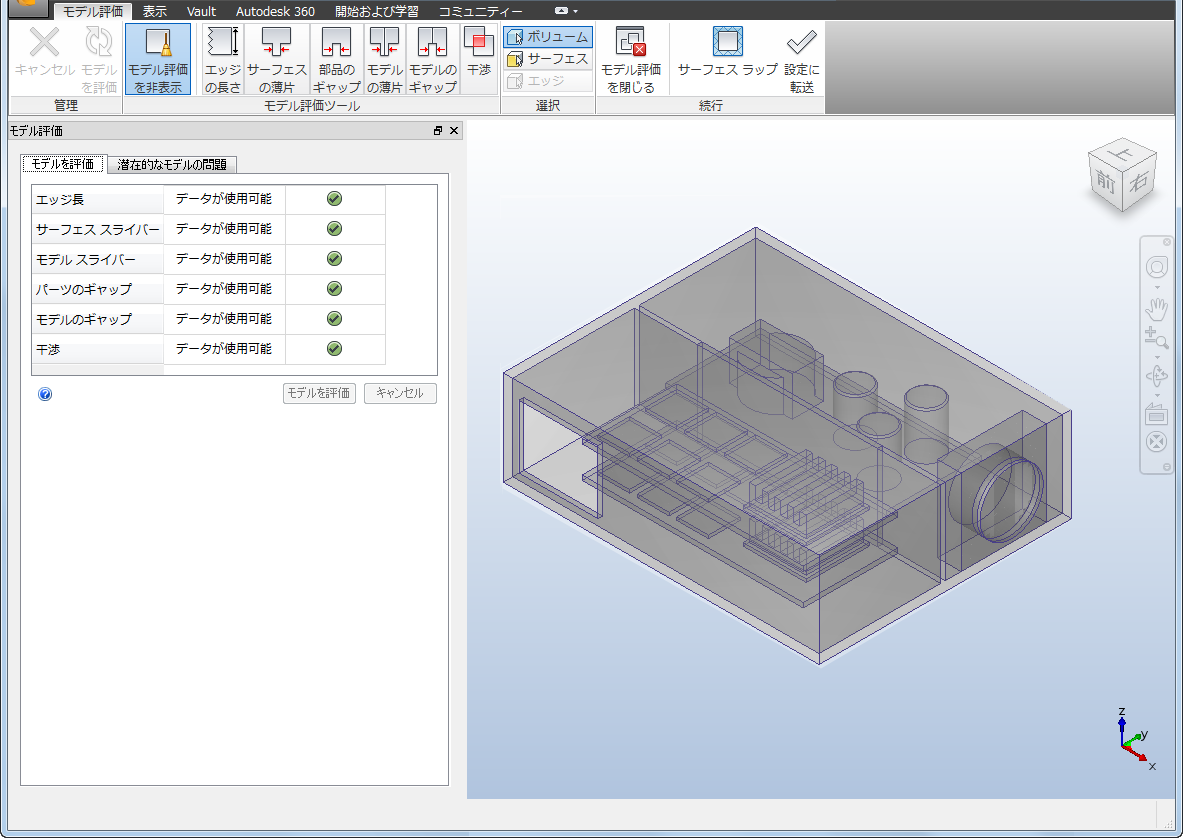Expand the steering wheel options arrow
Image resolution: width=1183 pixels, height=838 pixels.
pos(1157,288)
